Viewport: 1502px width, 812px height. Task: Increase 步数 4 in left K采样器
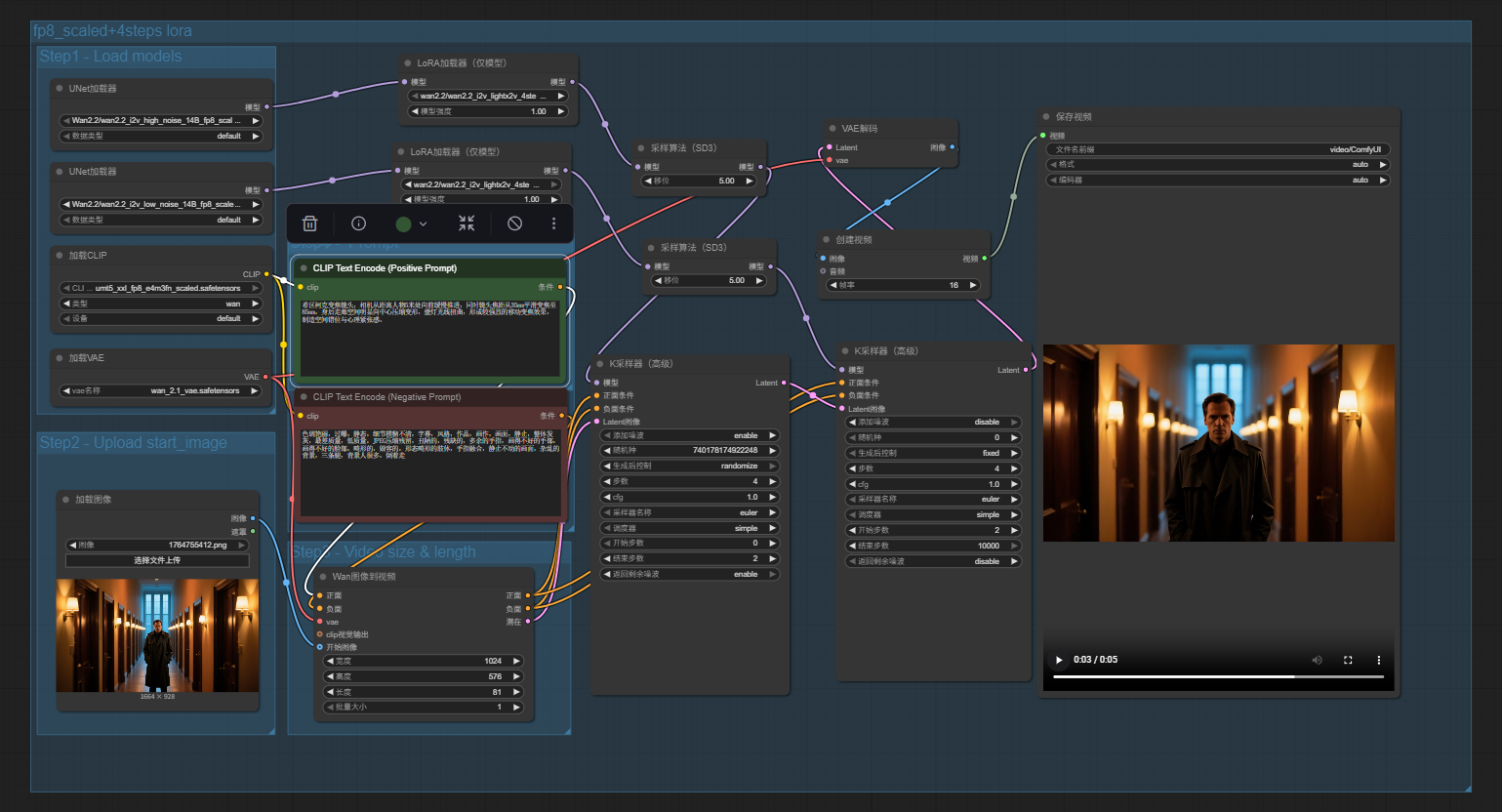772,481
